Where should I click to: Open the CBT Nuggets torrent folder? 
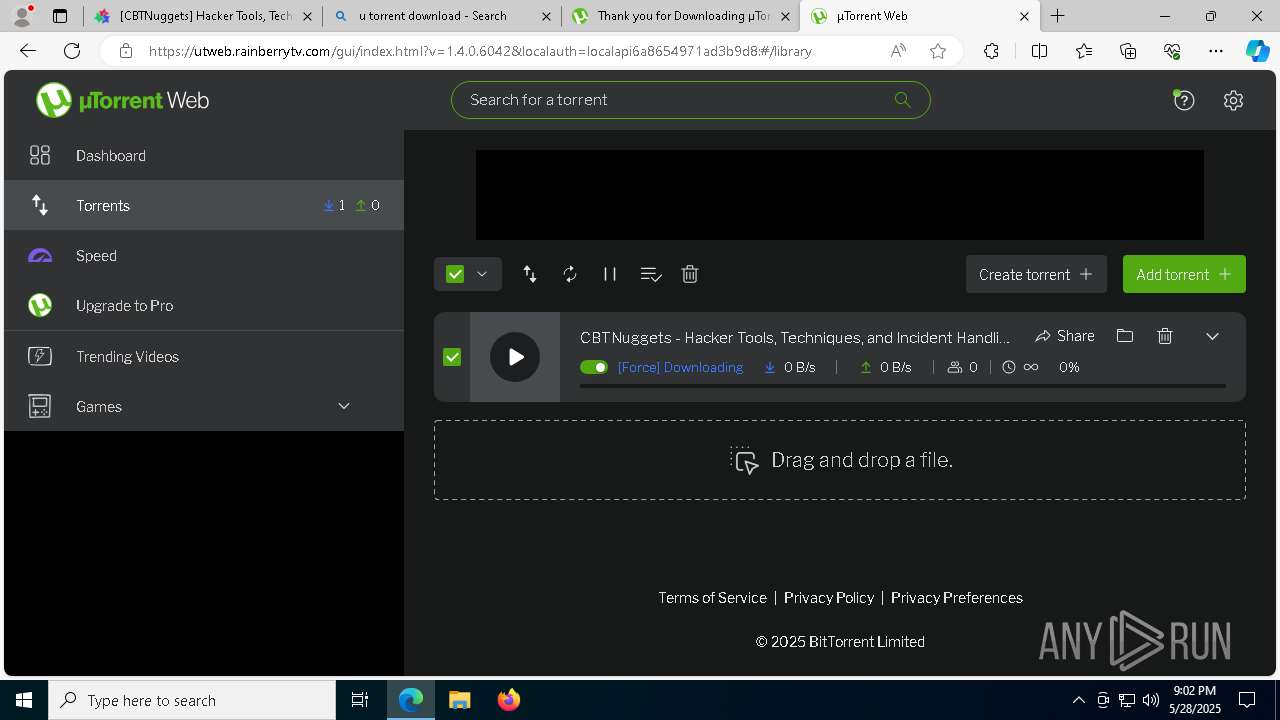click(x=1125, y=336)
